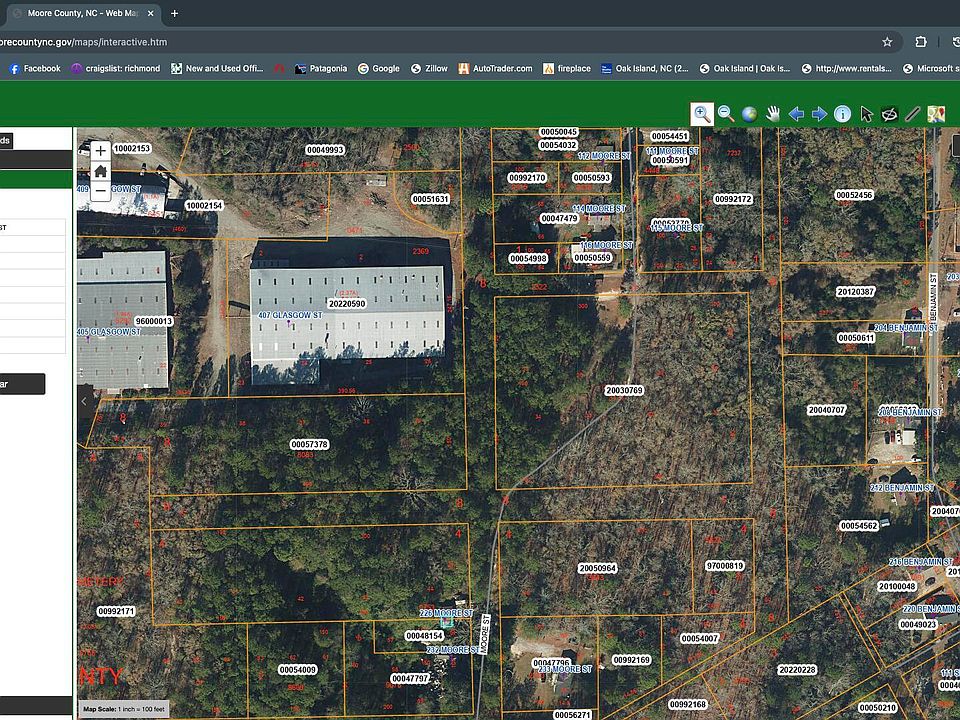Viewport: 960px width, 720px height.
Task: Click the globe full extent icon
Action: (x=749, y=114)
